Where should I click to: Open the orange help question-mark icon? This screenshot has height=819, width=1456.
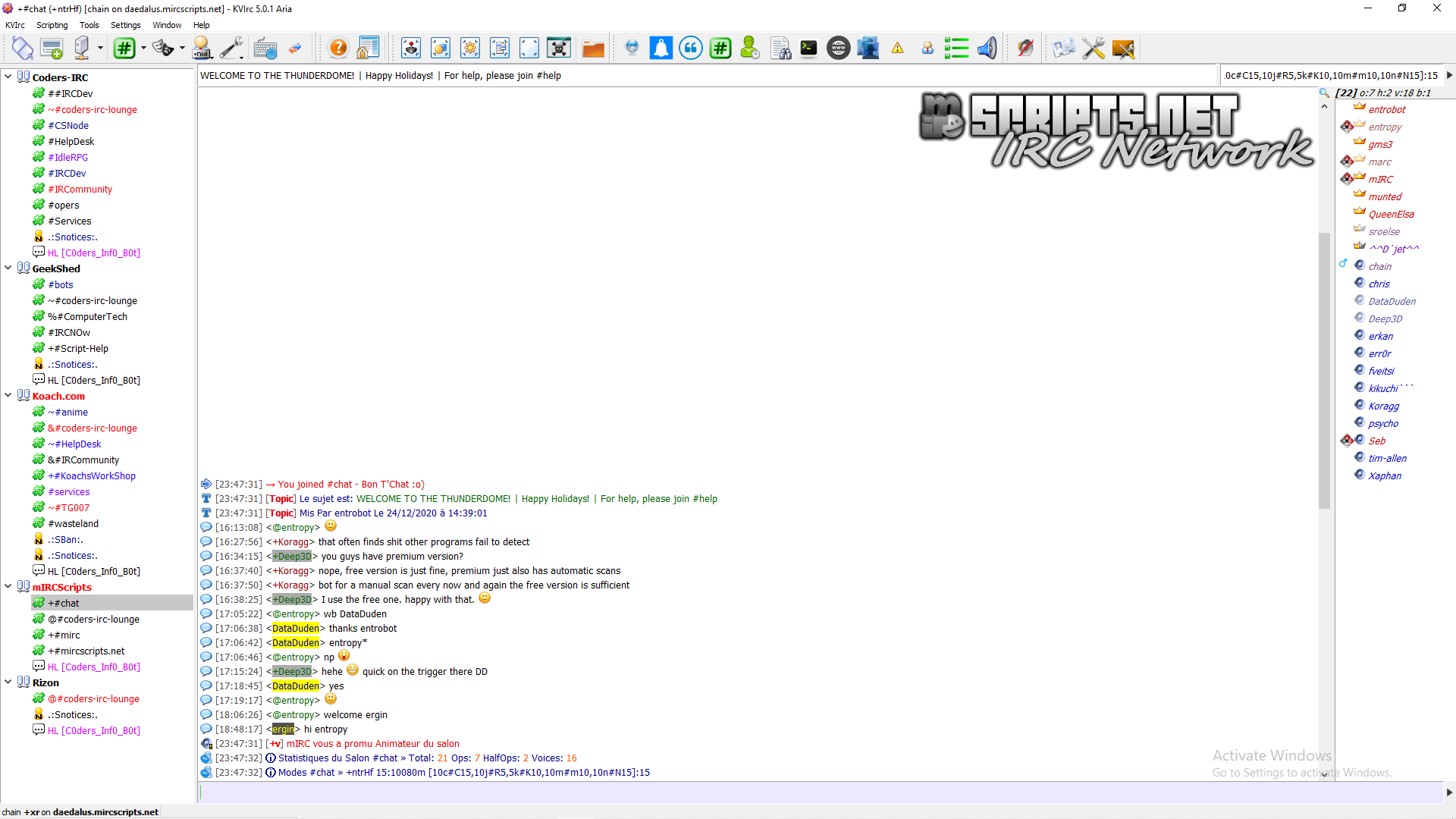[338, 49]
